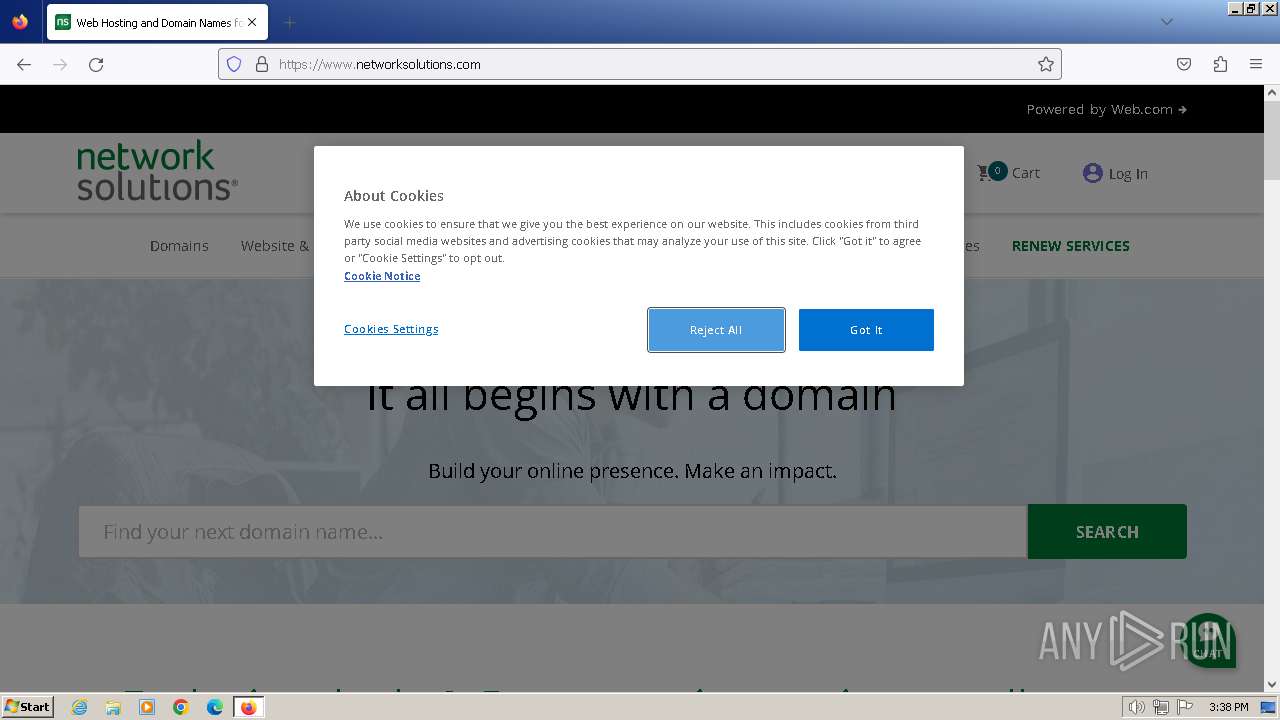Open the Windows Start menu
The image size is (1280, 720).
(x=28, y=707)
